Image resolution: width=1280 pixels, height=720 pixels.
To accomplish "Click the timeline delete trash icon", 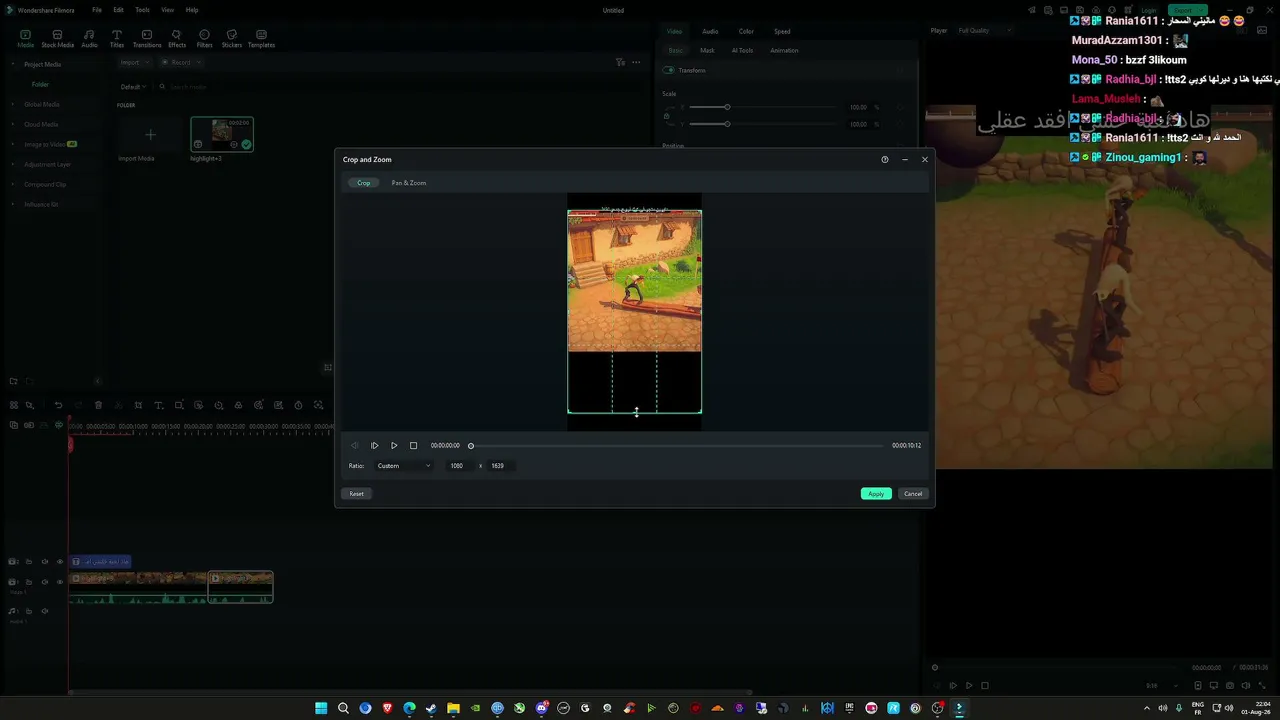I will (x=98, y=405).
